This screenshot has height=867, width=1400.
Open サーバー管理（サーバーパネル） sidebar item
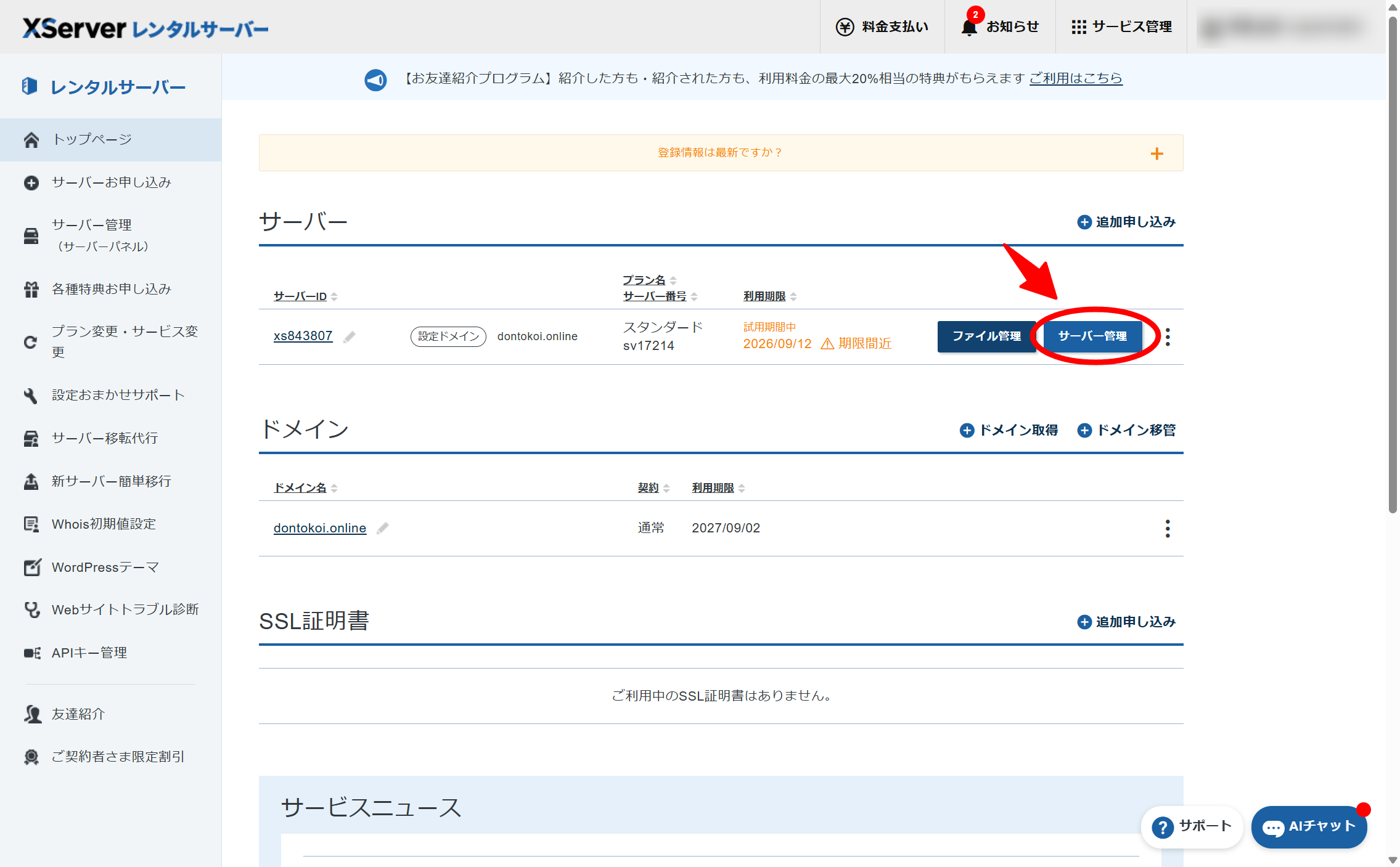point(111,236)
